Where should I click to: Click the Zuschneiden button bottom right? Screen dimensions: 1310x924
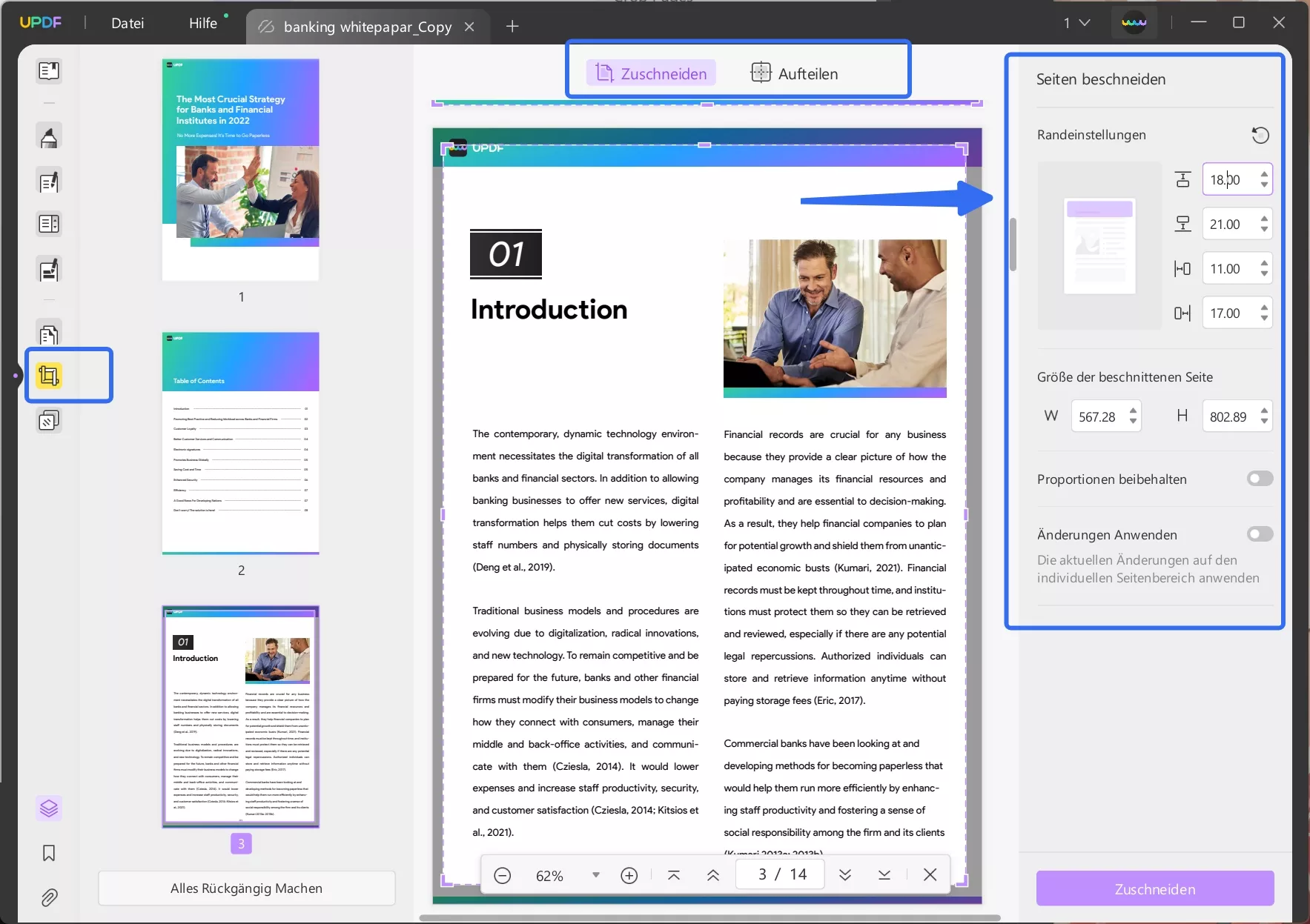coord(1154,888)
